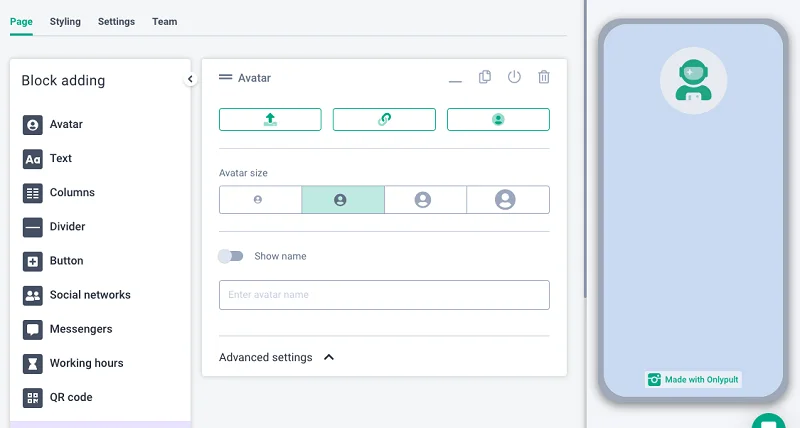Viewport: 800px width, 428px height.
Task: Duplicate the Avatar block using copy icon
Action: 485,77
